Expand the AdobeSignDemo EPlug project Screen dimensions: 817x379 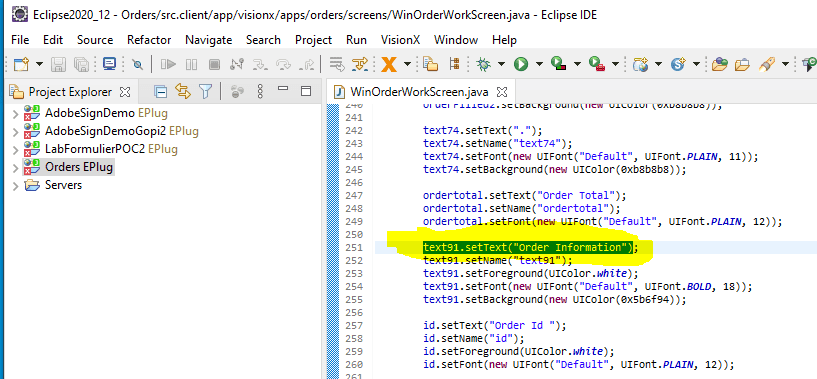coord(15,114)
